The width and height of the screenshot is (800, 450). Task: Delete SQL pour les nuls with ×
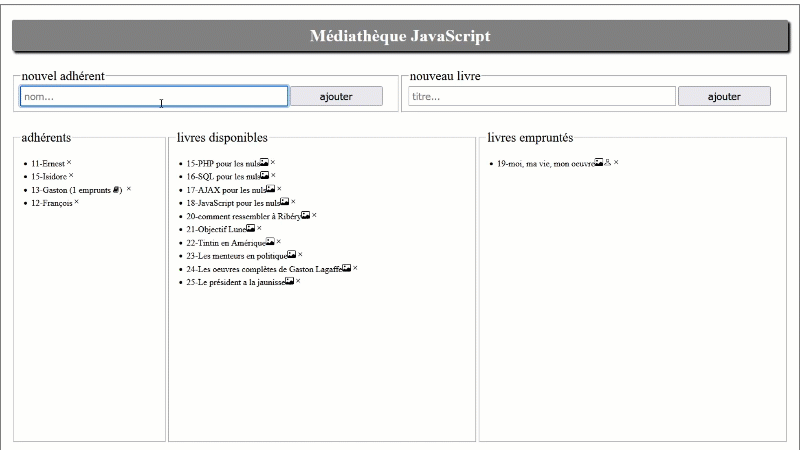coord(273,175)
